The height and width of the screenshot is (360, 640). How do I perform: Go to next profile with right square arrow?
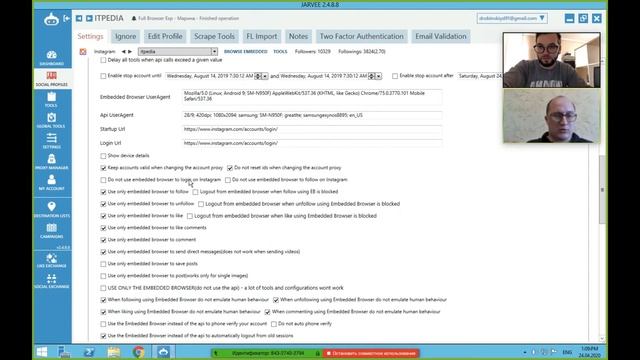[x=89, y=18]
